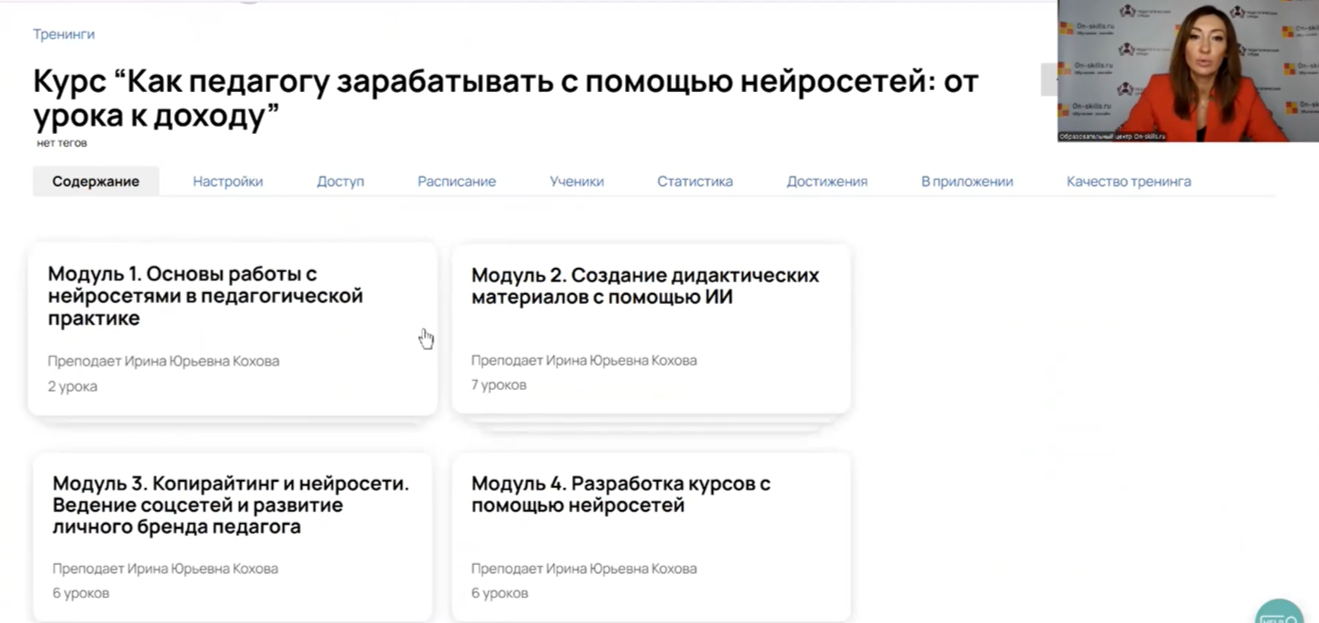Open Модуль 1 about neural network basics
The width and height of the screenshot is (1319, 623).
pos(205,296)
